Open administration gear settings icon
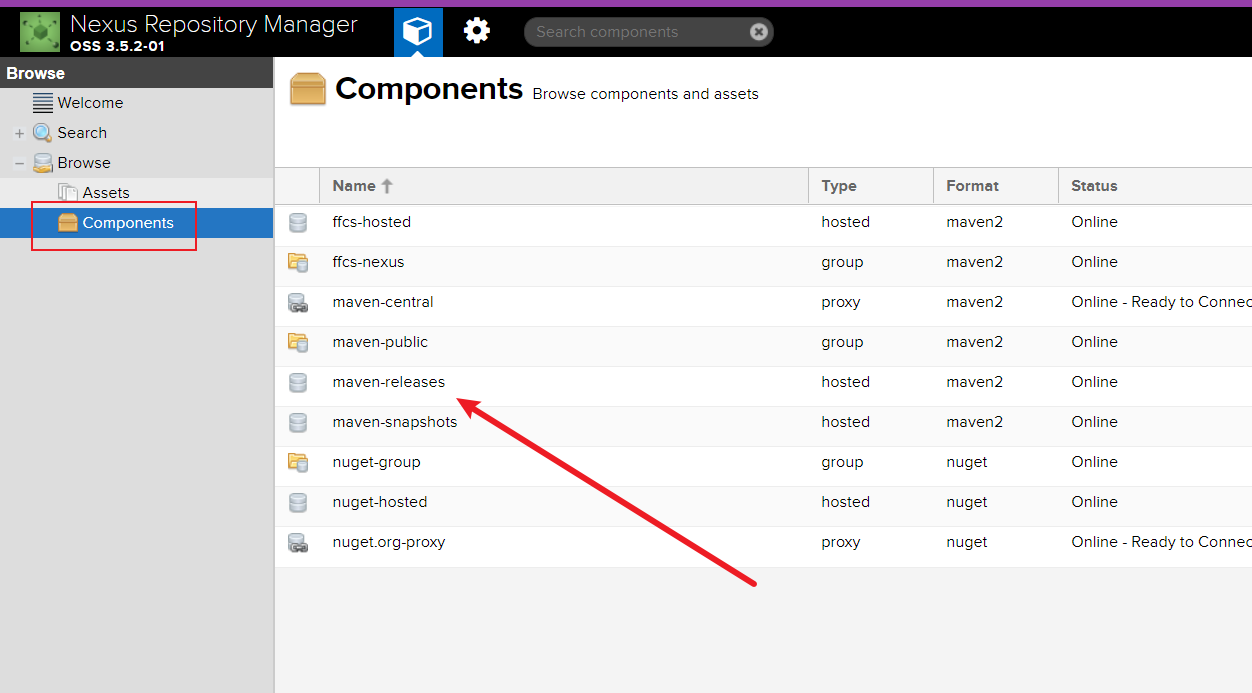 477,32
